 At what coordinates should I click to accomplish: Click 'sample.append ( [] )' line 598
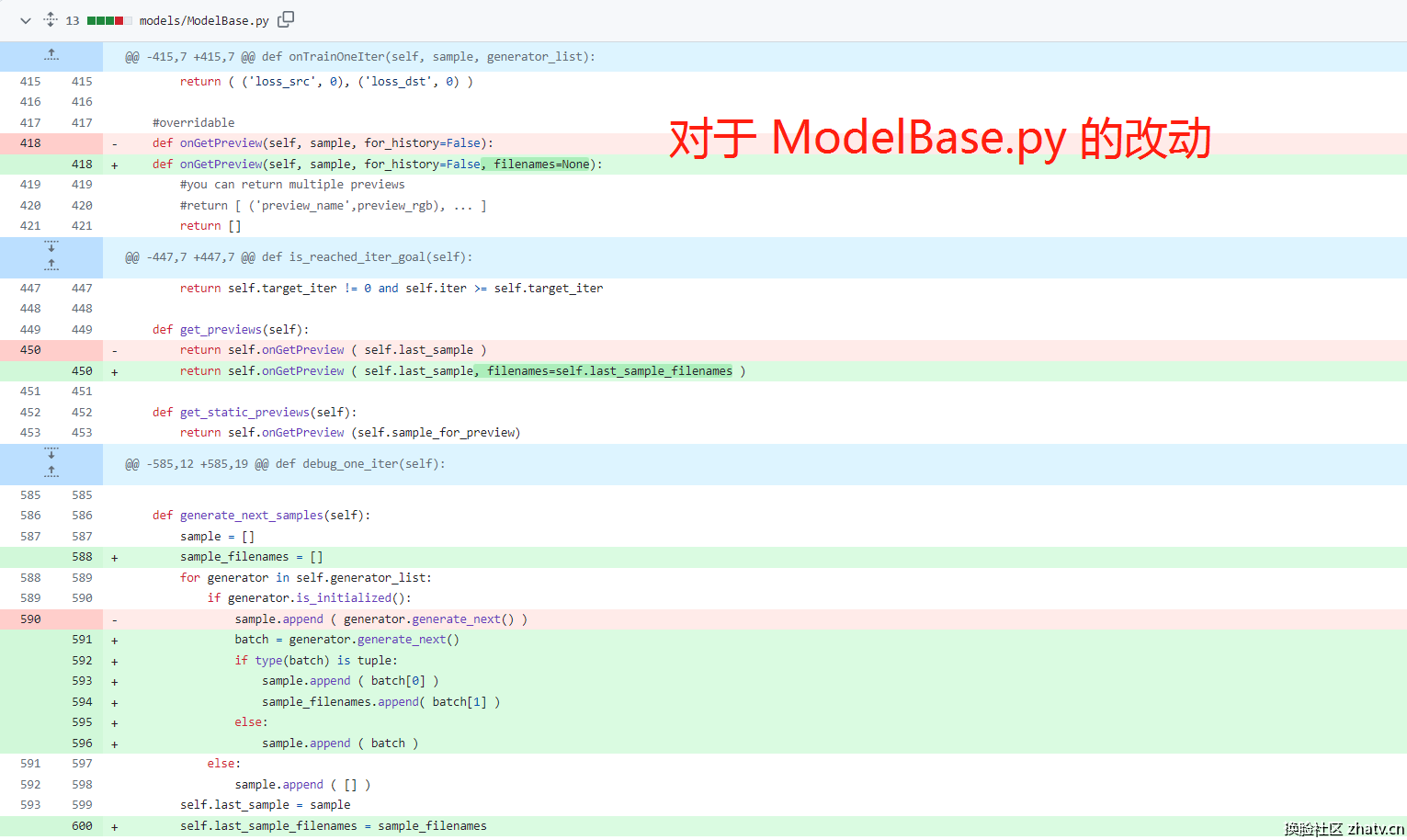pyautogui.click(x=302, y=785)
